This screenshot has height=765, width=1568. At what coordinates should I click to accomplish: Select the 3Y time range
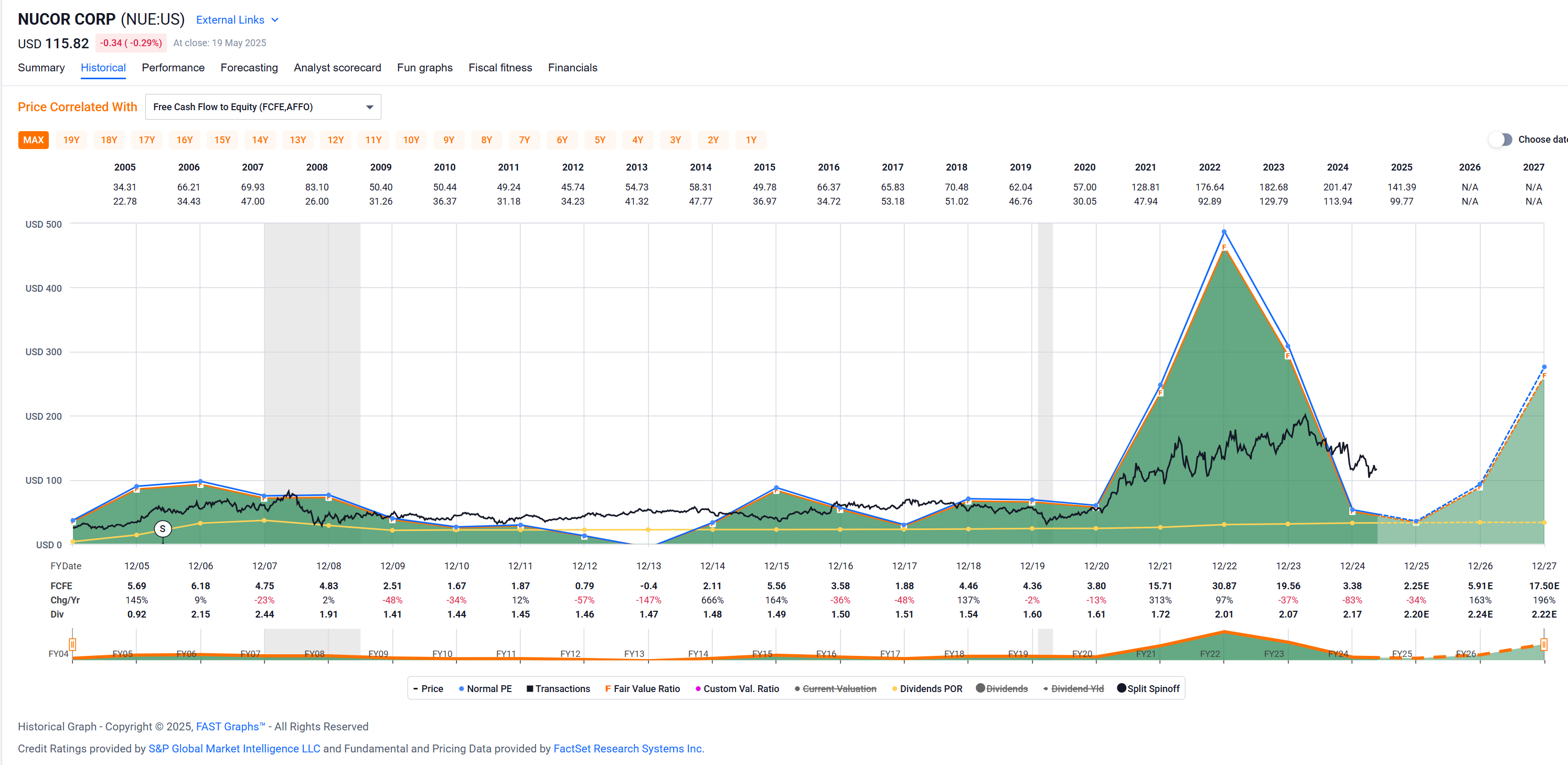click(675, 140)
